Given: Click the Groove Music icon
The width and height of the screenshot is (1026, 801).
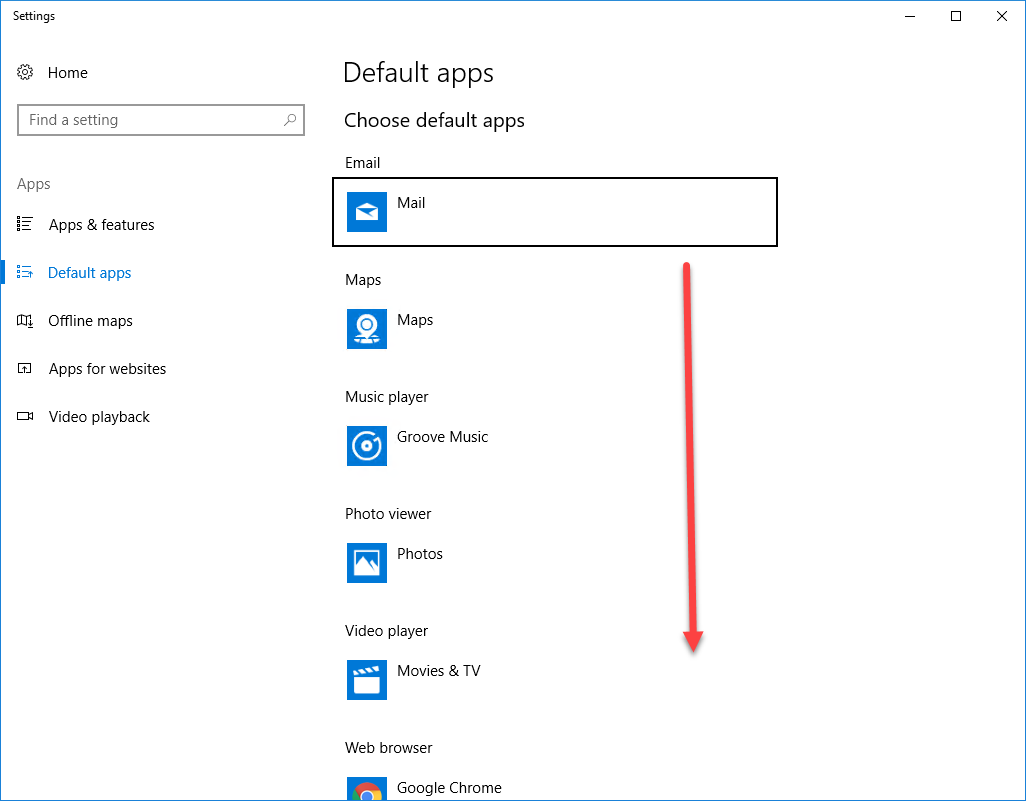Looking at the screenshot, I should tap(366, 446).
